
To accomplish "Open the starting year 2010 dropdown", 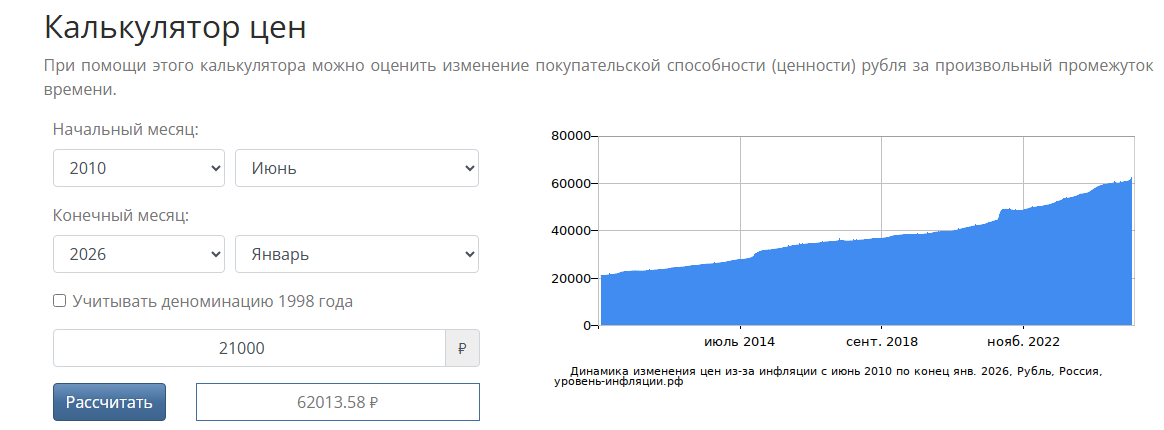I will (139, 168).
